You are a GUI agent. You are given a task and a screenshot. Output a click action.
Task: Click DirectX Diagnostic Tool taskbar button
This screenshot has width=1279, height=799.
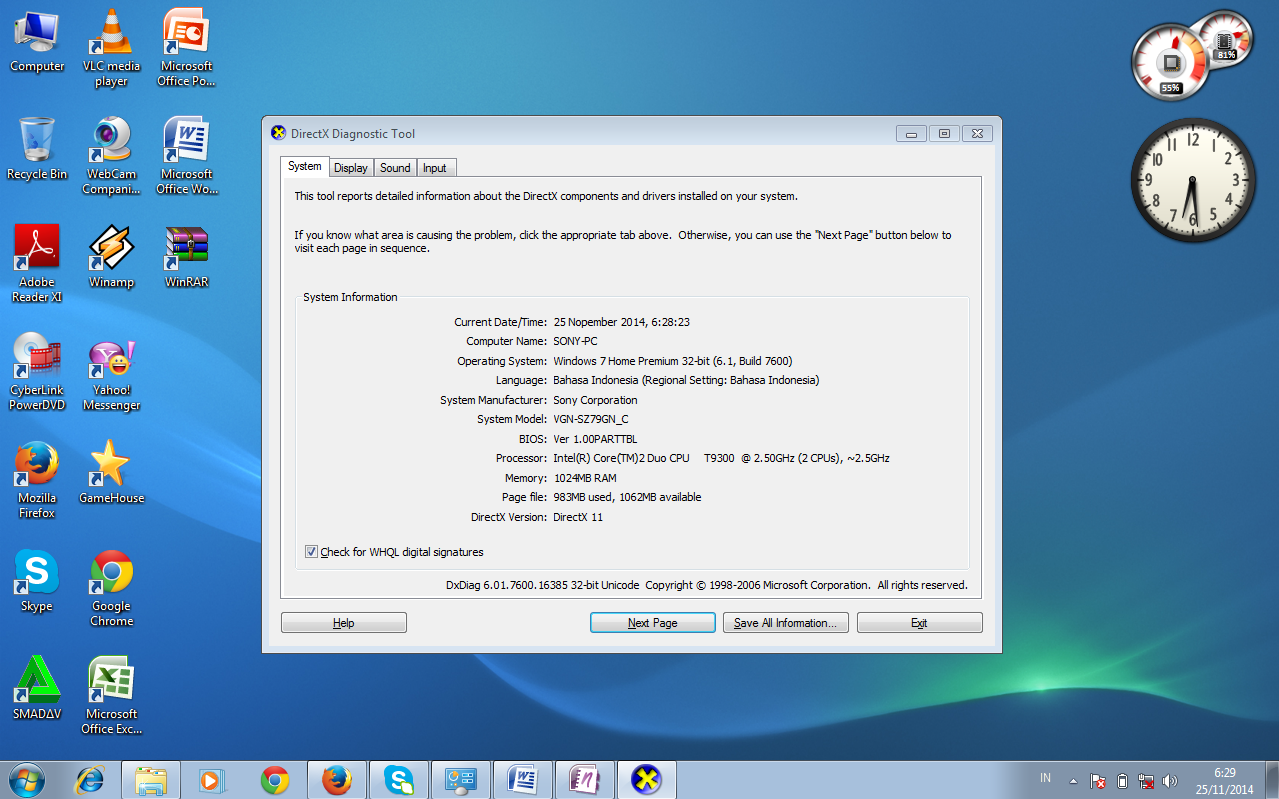click(647, 779)
